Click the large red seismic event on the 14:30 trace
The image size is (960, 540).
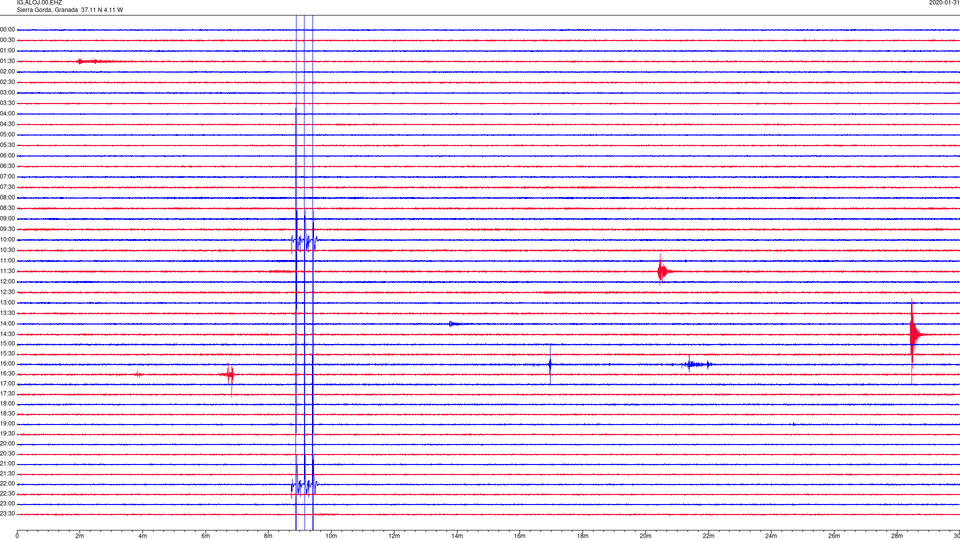[x=915, y=334]
